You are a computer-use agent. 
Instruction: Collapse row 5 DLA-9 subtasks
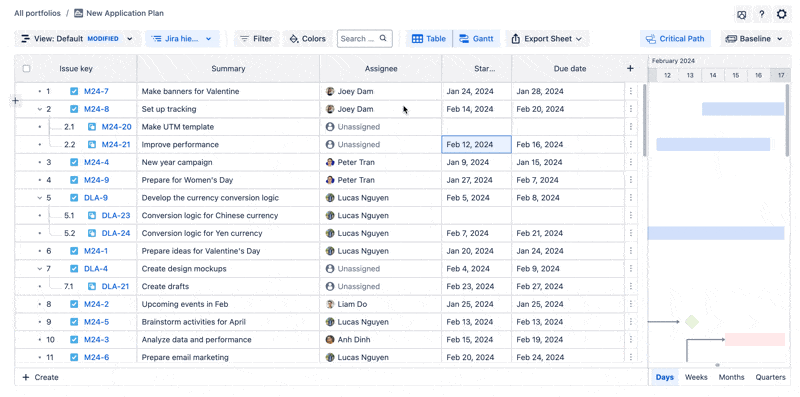pyautogui.click(x=40, y=197)
